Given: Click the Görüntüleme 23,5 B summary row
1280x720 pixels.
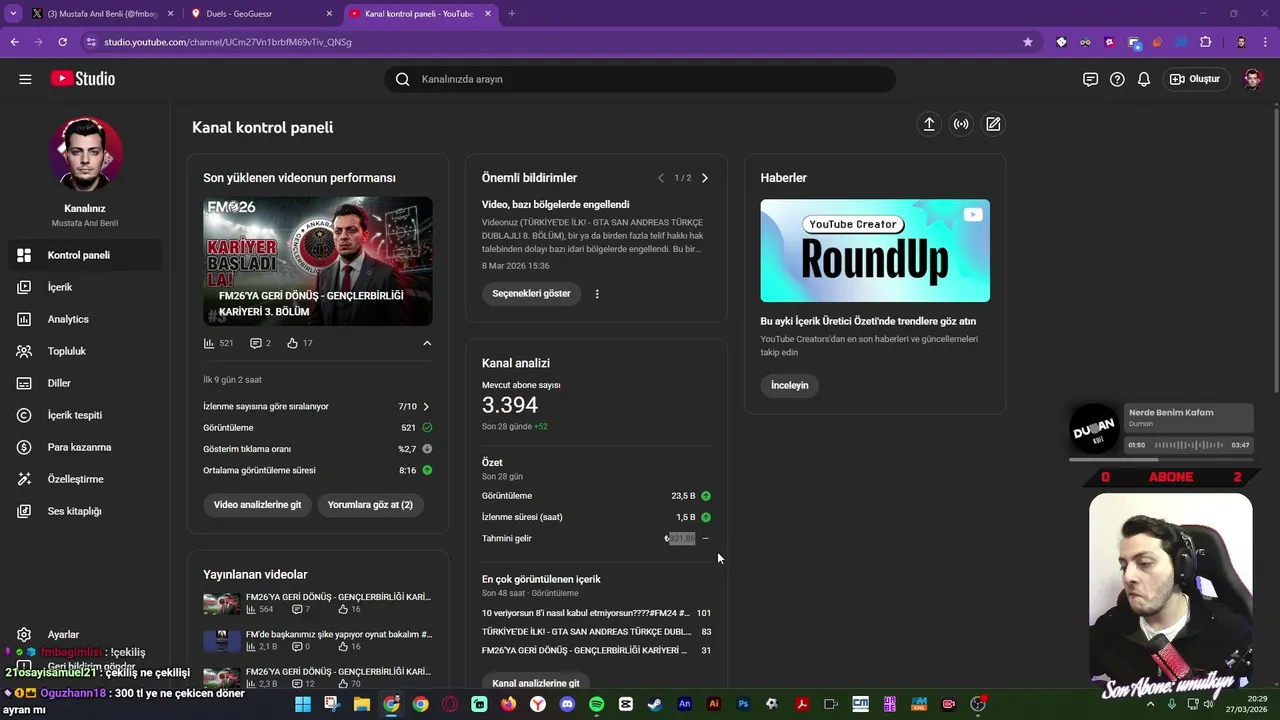Looking at the screenshot, I should (x=597, y=496).
